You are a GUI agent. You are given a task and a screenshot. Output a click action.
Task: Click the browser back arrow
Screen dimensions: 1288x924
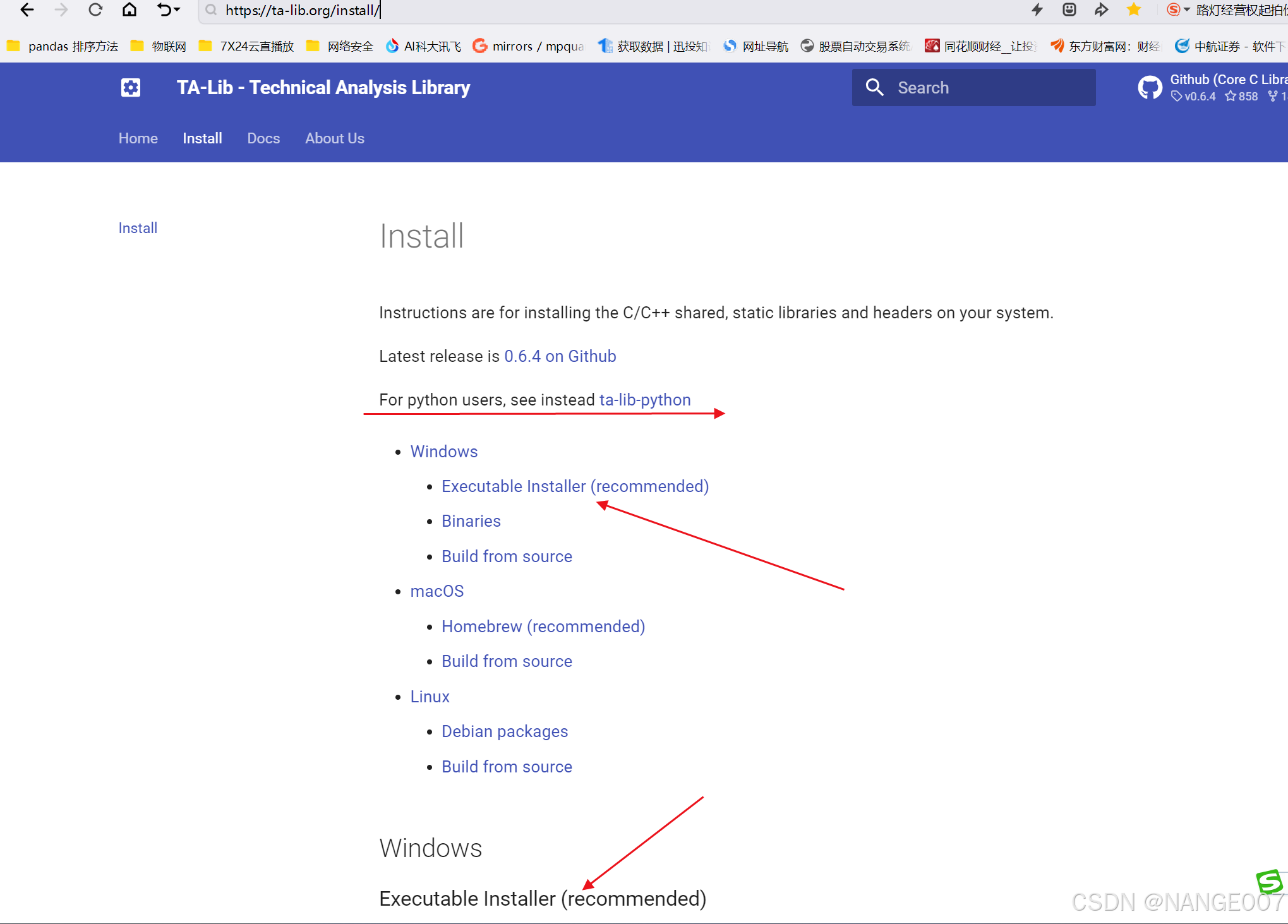26,10
